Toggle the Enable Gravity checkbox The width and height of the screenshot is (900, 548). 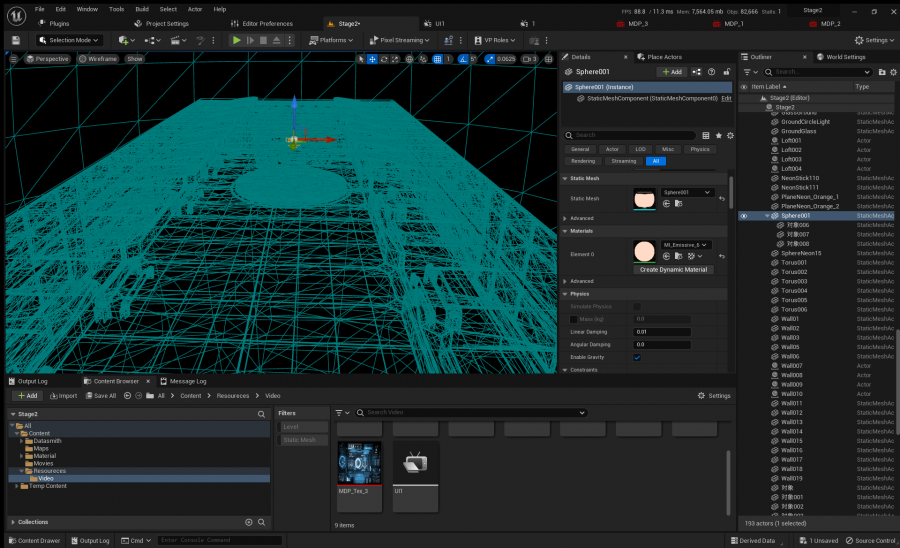637,357
